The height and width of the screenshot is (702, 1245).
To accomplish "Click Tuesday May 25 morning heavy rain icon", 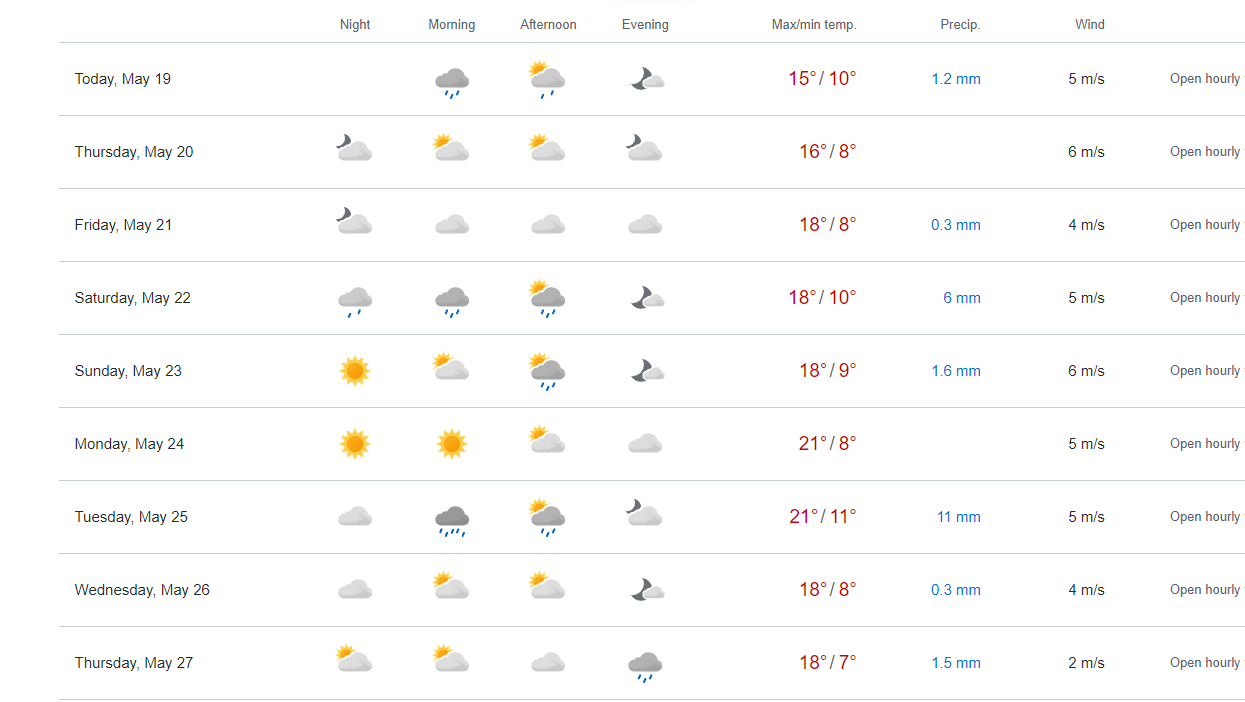I will (x=452, y=519).
